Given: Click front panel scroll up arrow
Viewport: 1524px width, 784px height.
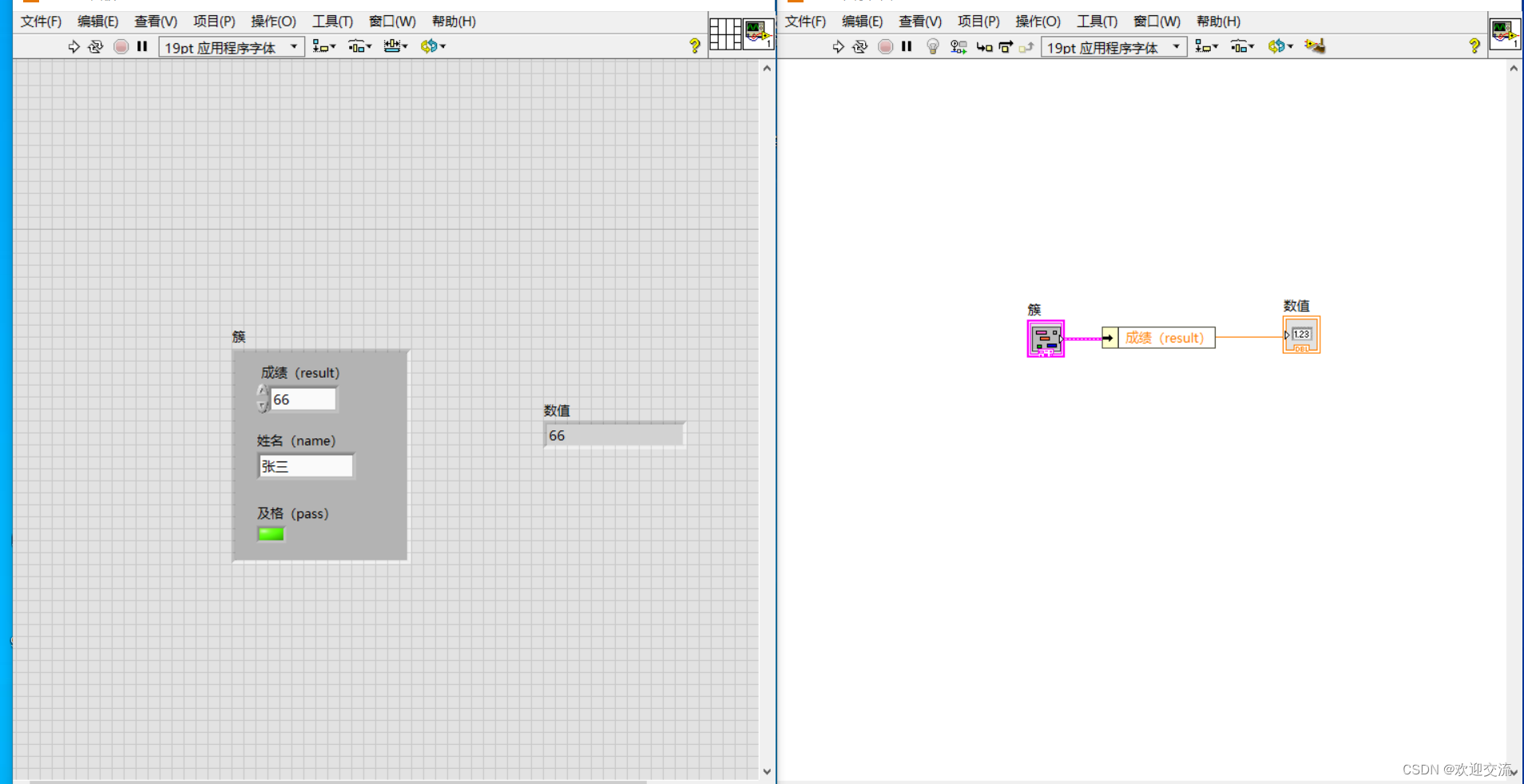Looking at the screenshot, I should 767,69.
